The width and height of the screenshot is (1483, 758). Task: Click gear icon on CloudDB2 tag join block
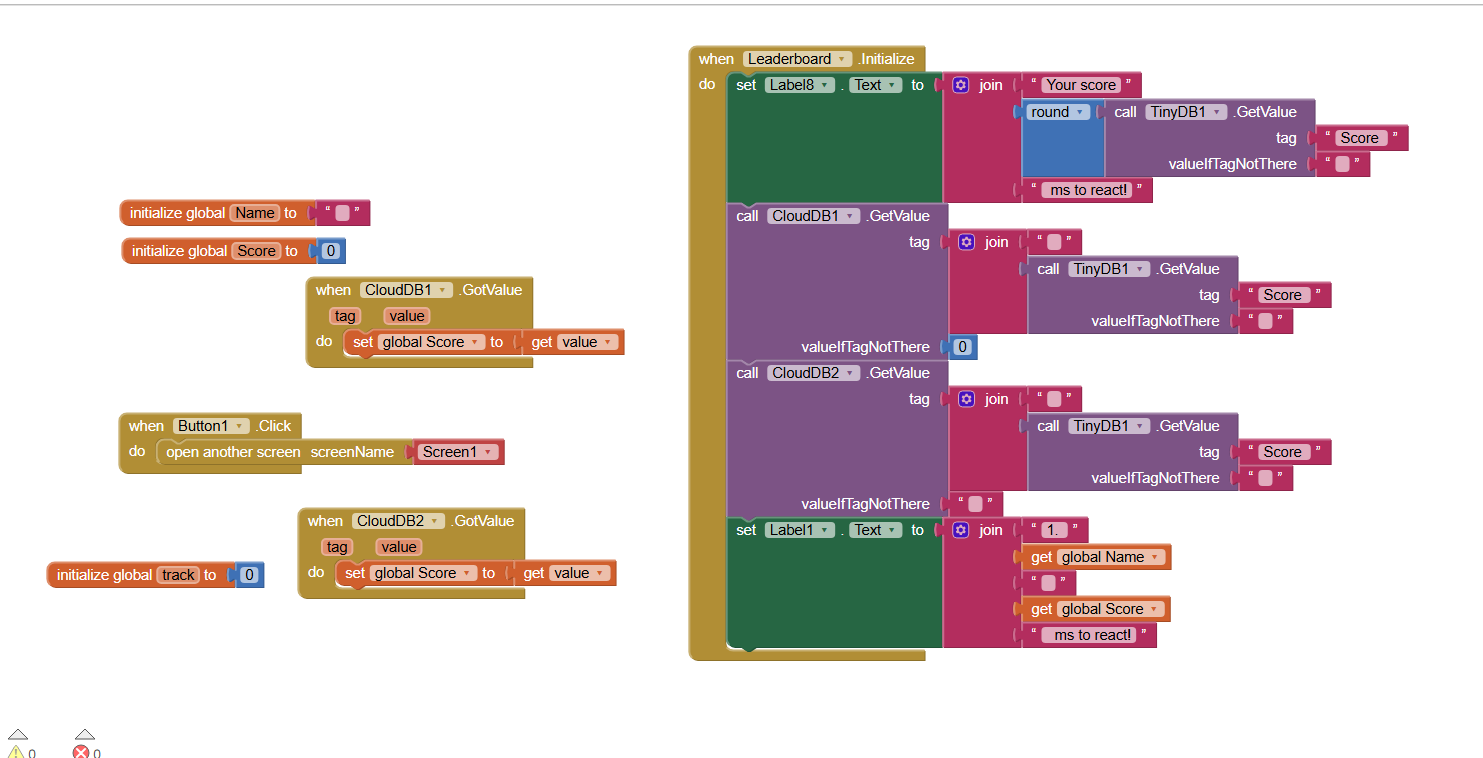966,399
